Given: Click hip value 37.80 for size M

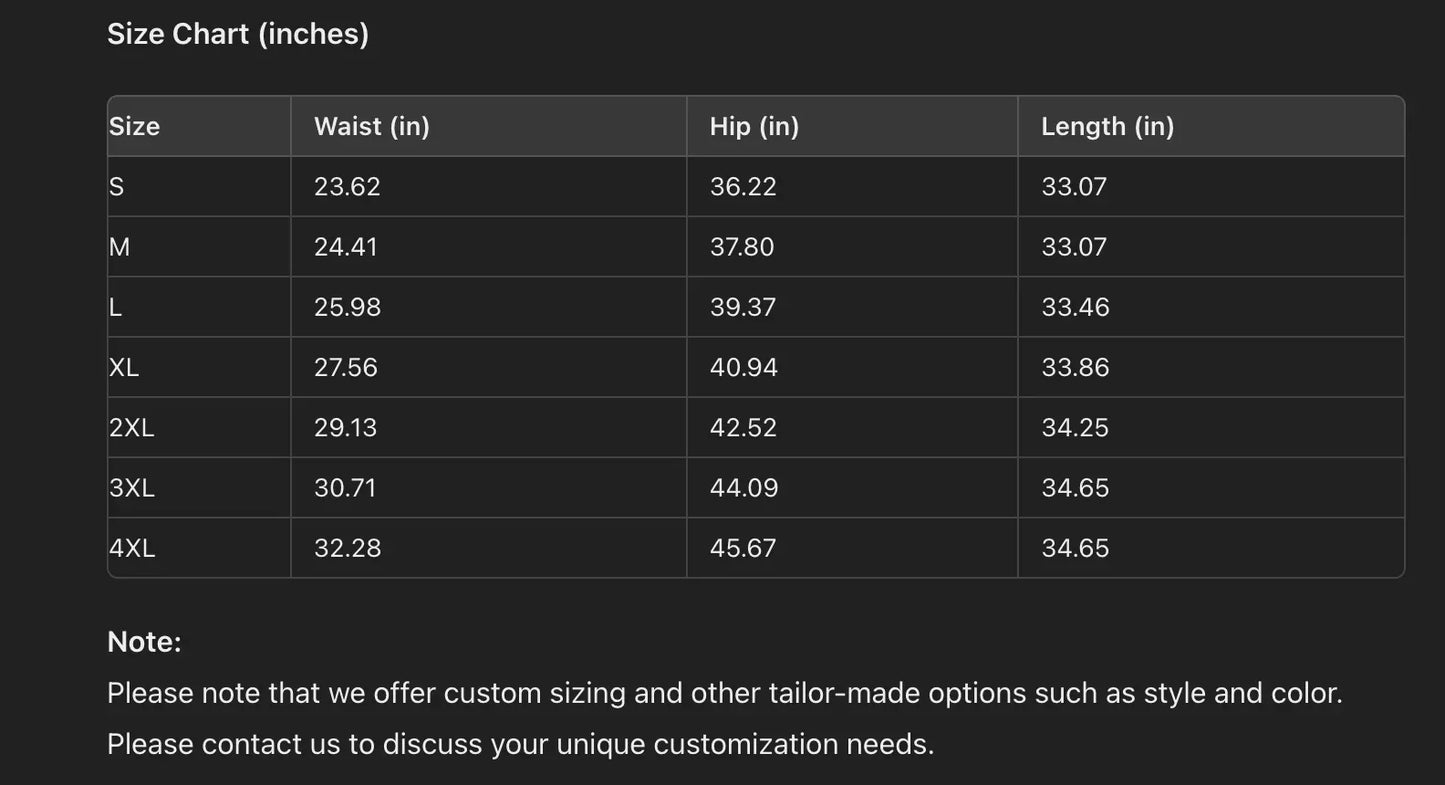Looking at the screenshot, I should click(x=742, y=247).
